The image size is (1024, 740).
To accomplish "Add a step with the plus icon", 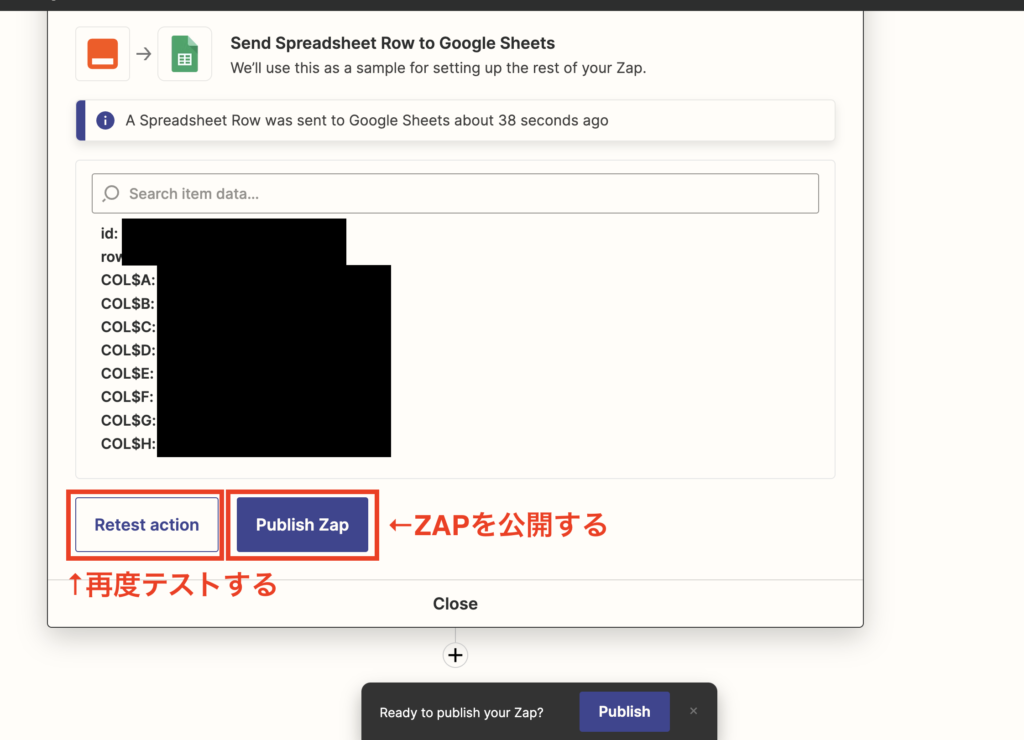I will [x=455, y=655].
